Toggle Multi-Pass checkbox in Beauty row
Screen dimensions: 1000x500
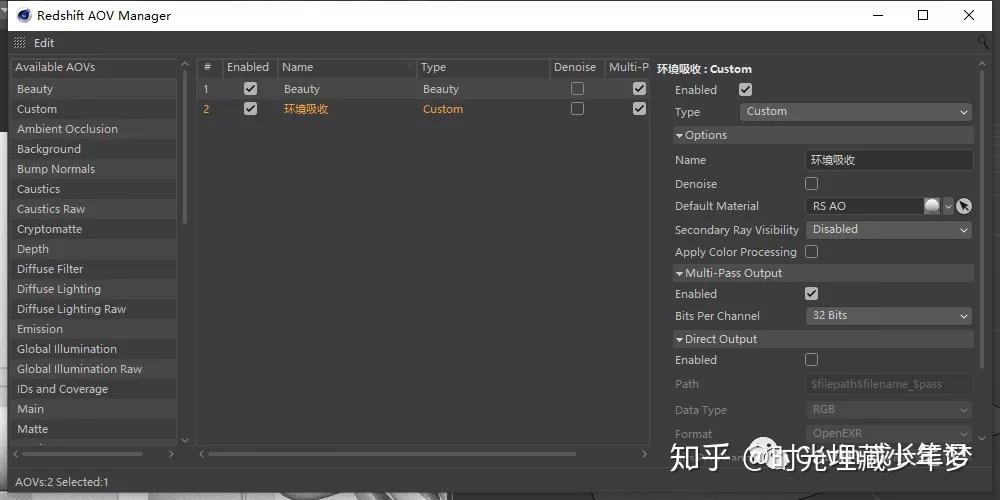pos(639,89)
